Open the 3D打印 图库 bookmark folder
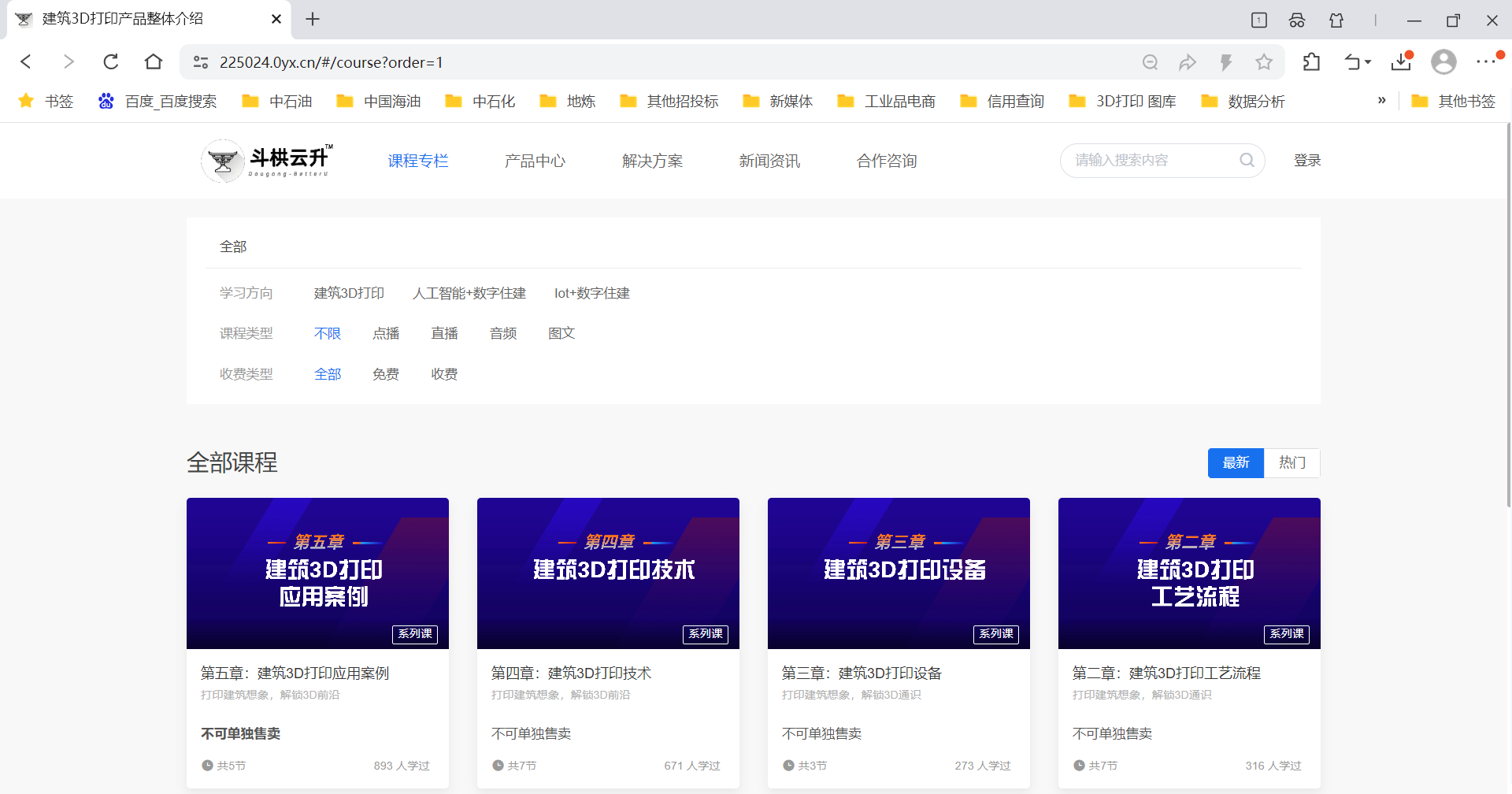 point(1123,102)
